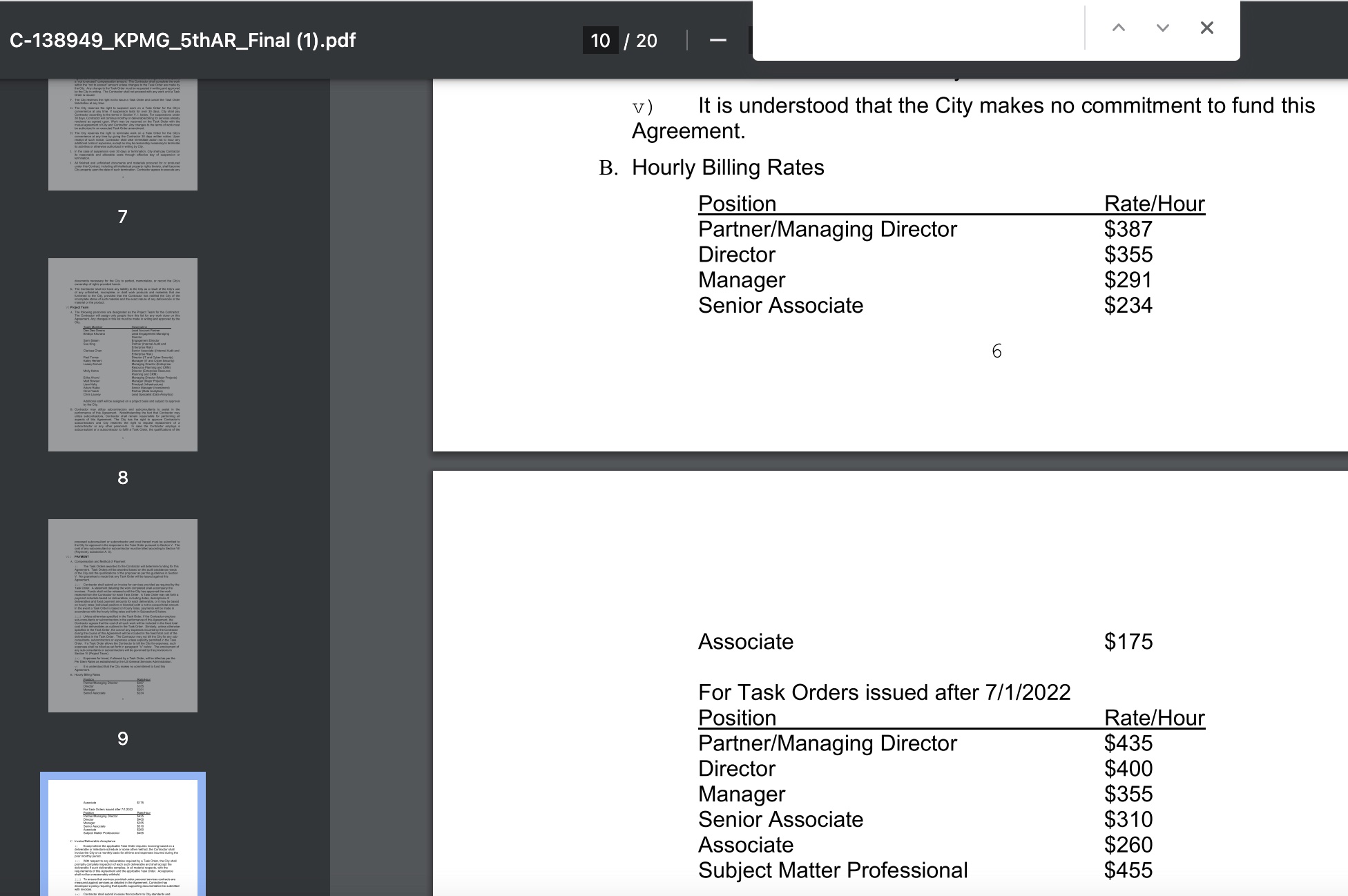Close the find-in-page search bar
1348x896 pixels.
(1206, 28)
